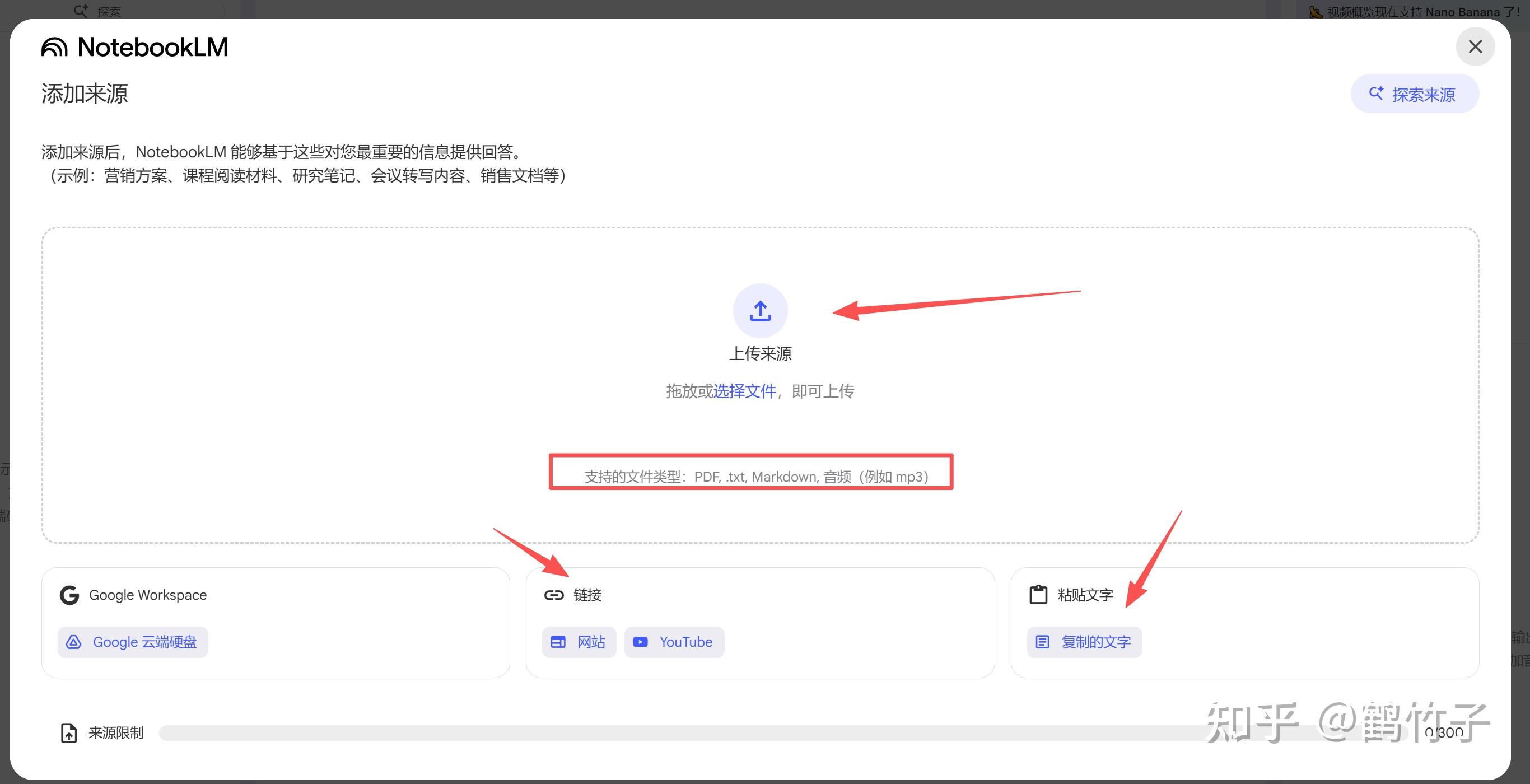Click the Google Drive triangle icon
The image size is (1530, 784).
[x=74, y=642]
